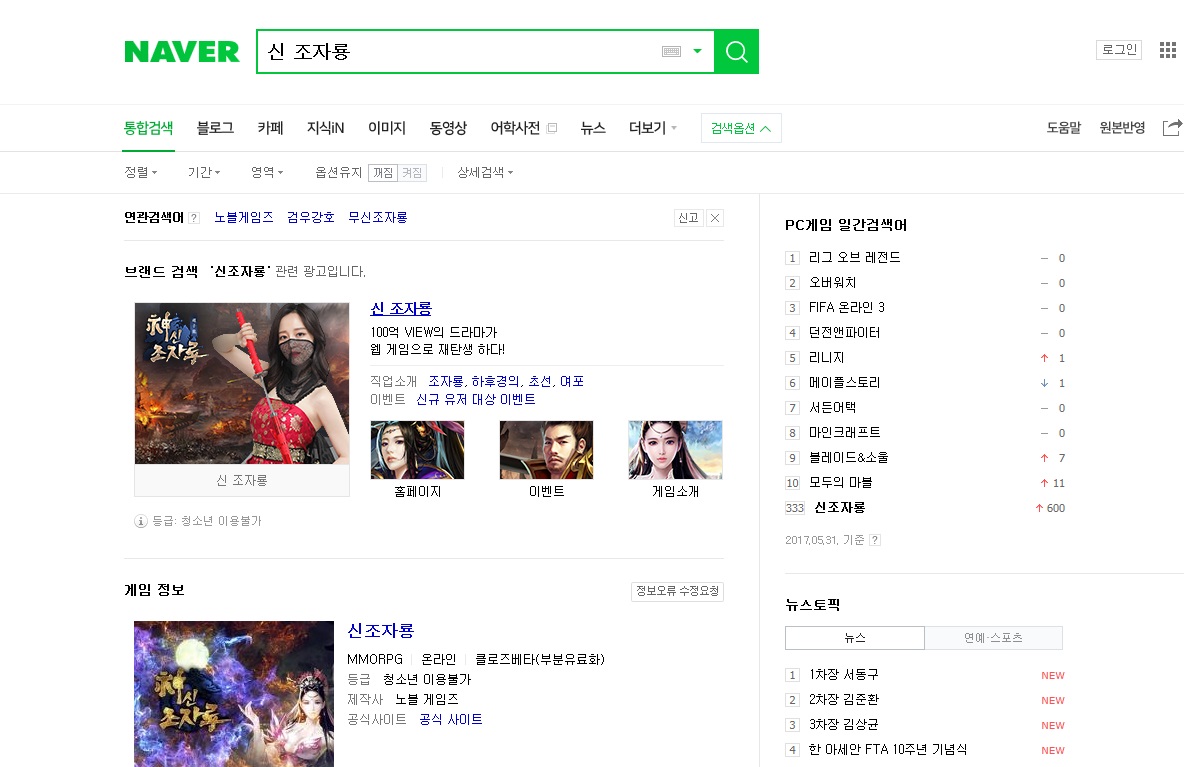The width and height of the screenshot is (1184, 767).
Task: Click the info icon beside 등급: 청소년 이용불가
Action: [140, 521]
